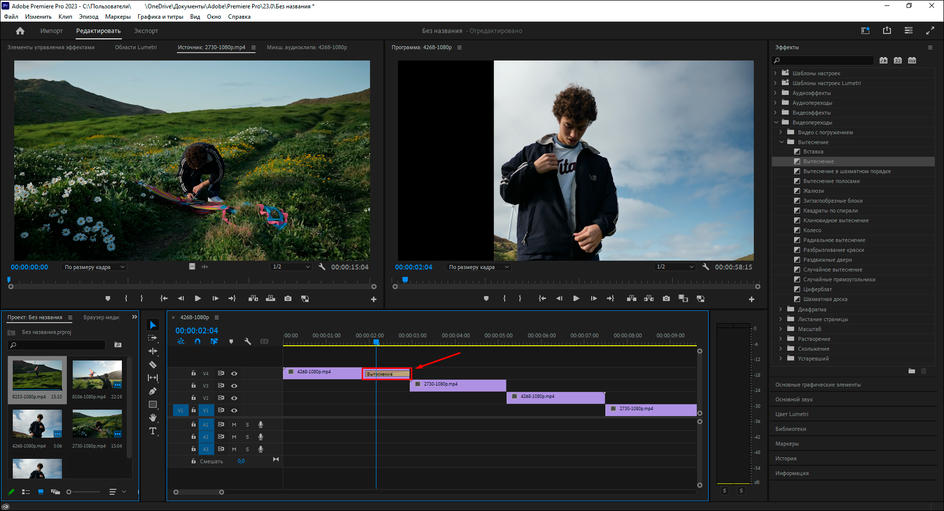Add marker in the timeline panel
Image resolution: width=944 pixels, height=511 pixels.
click(231, 341)
